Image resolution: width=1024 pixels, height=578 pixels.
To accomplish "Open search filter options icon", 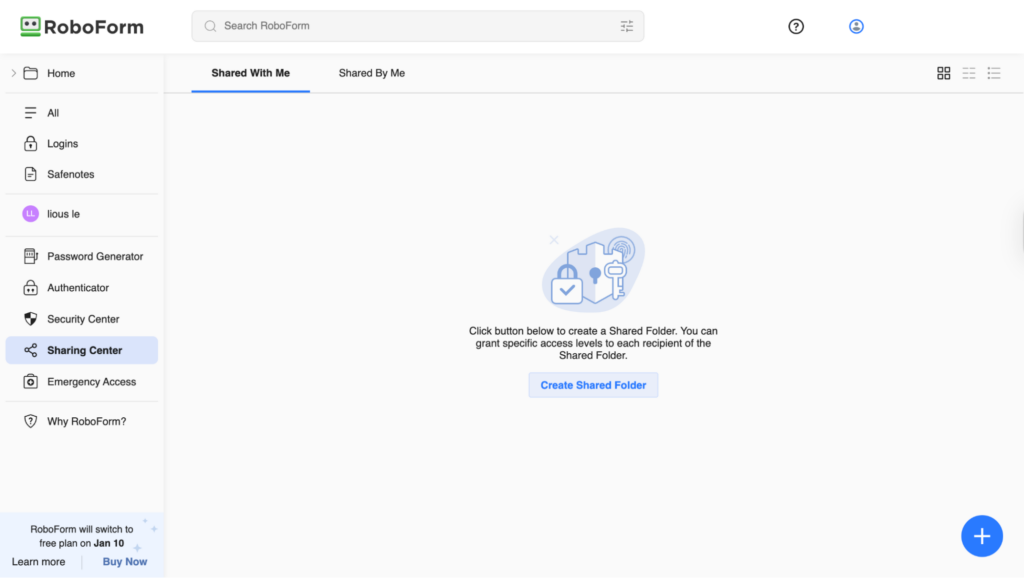I will [x=626, y=26].
